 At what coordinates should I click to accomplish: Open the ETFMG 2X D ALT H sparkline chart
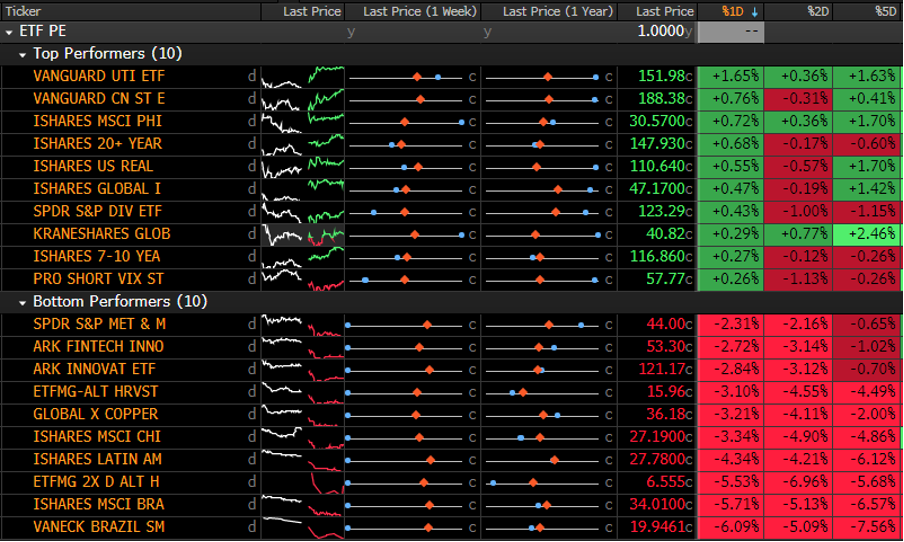(303, 483)
